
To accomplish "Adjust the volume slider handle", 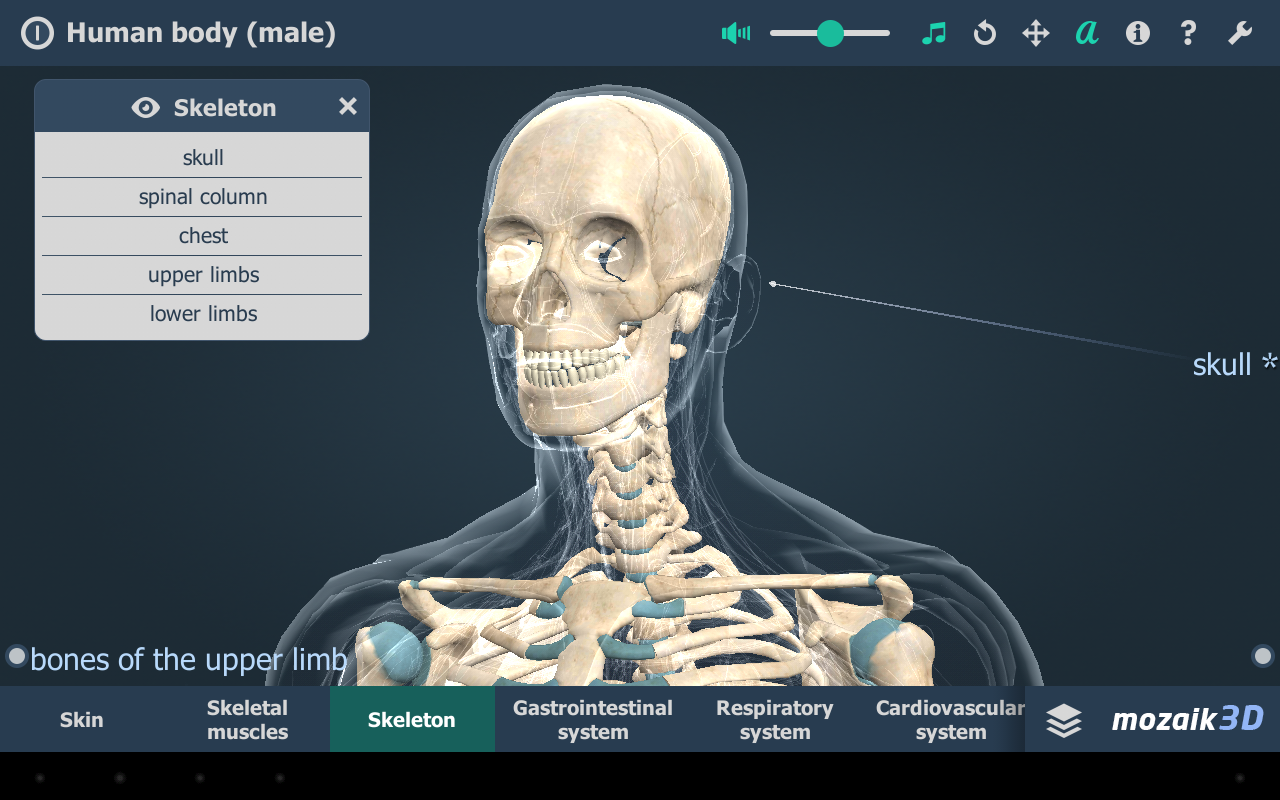I will tap(830, 32).
